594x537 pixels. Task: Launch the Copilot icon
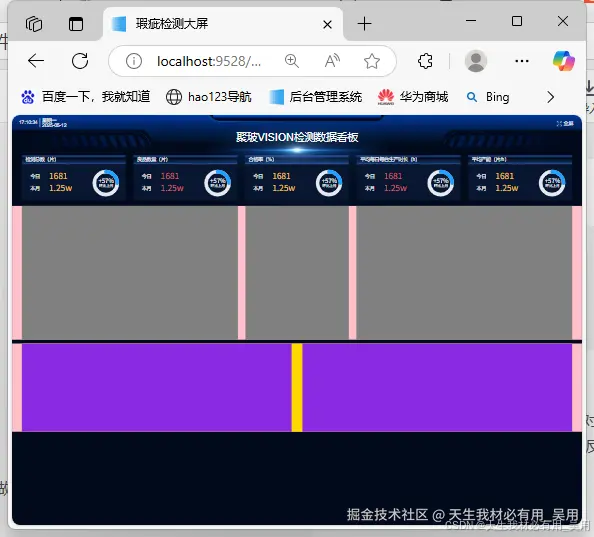pyautogui.click(x=564, y=61)
